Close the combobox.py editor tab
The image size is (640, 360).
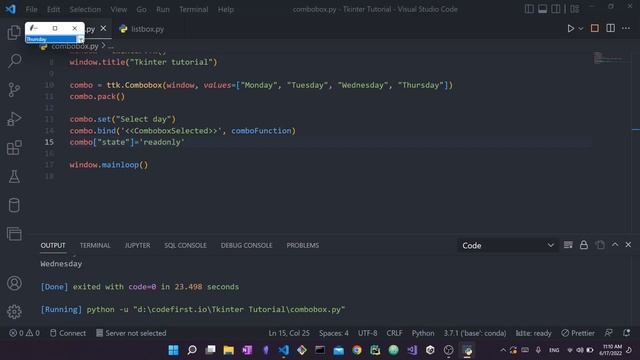point(103,29)
